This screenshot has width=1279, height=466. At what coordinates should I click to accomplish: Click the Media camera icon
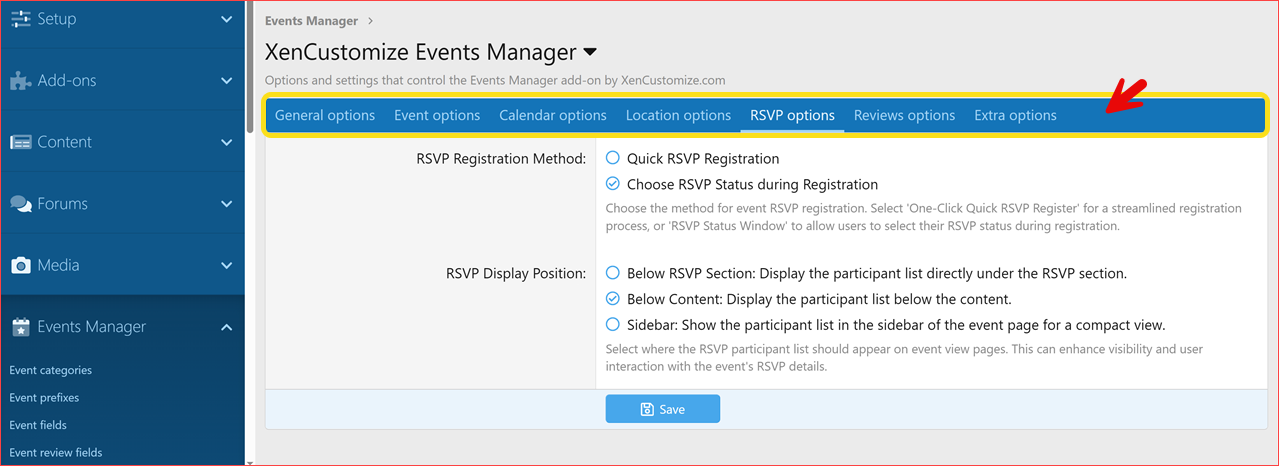[x=20, y=266]
